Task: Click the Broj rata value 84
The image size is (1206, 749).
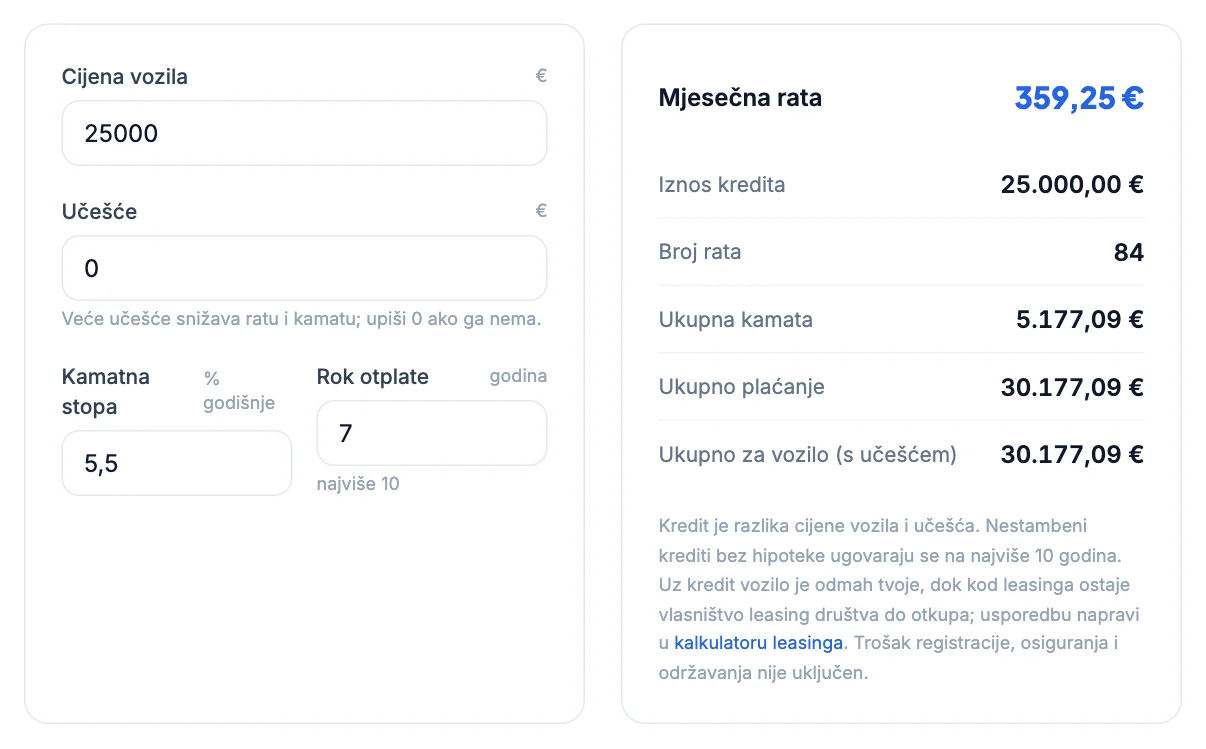Action: (x=1129, y=252)
